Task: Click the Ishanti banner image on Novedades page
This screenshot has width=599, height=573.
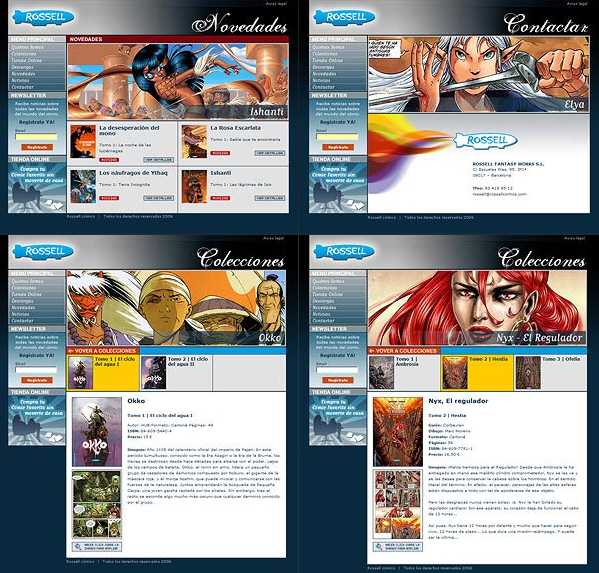Action: [178, 81]
